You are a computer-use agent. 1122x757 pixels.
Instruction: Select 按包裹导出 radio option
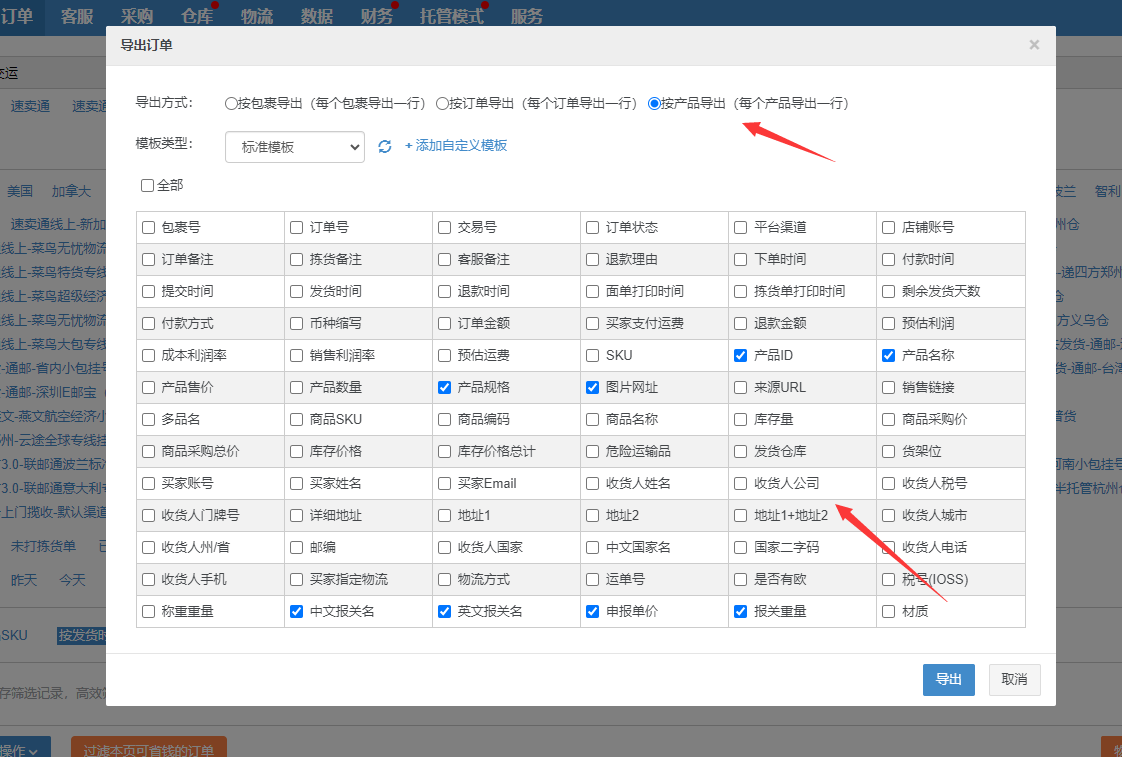[230, 103]
